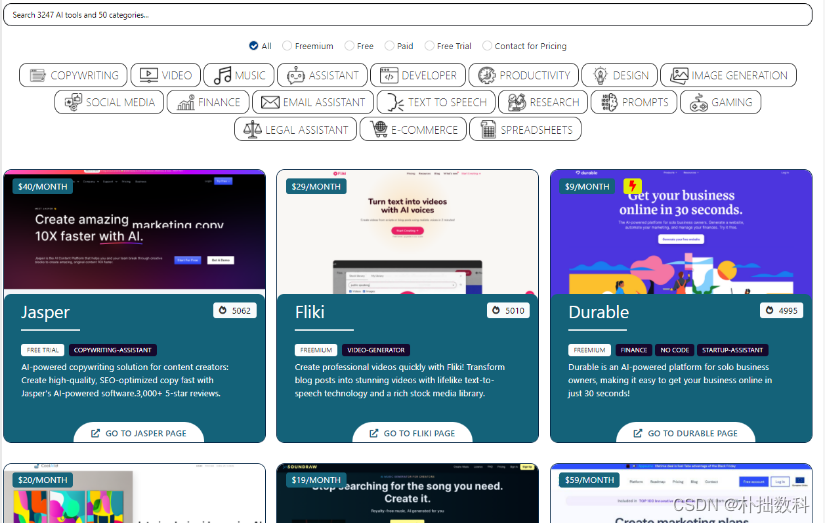Click the Freemium tag on Durable card

(589, 350)
